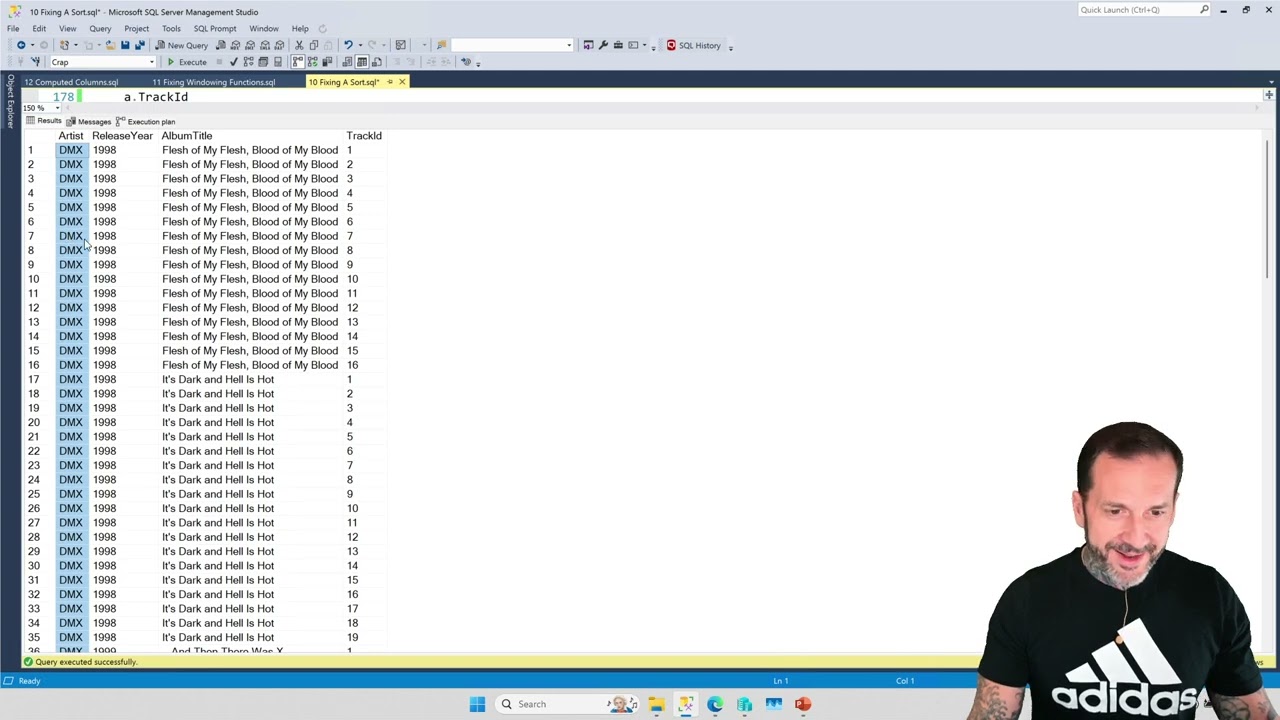Open the Object Explorer side tab
The image size is (1280, 720).
coord(11,100)
